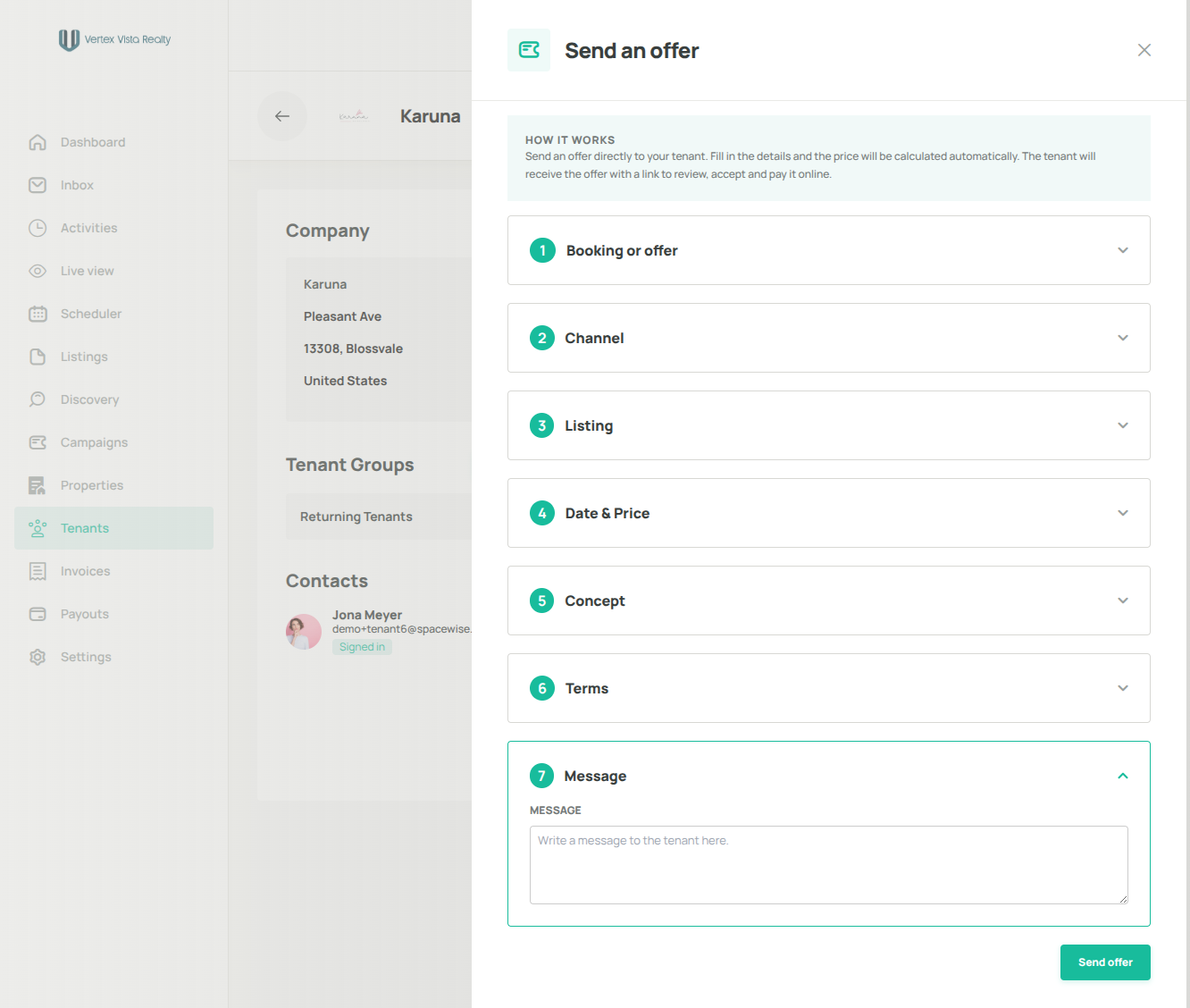The width and height of the screenshot is (1190, 1008).
Task: Open the Live view eye icon
Action: pos(38,271)
